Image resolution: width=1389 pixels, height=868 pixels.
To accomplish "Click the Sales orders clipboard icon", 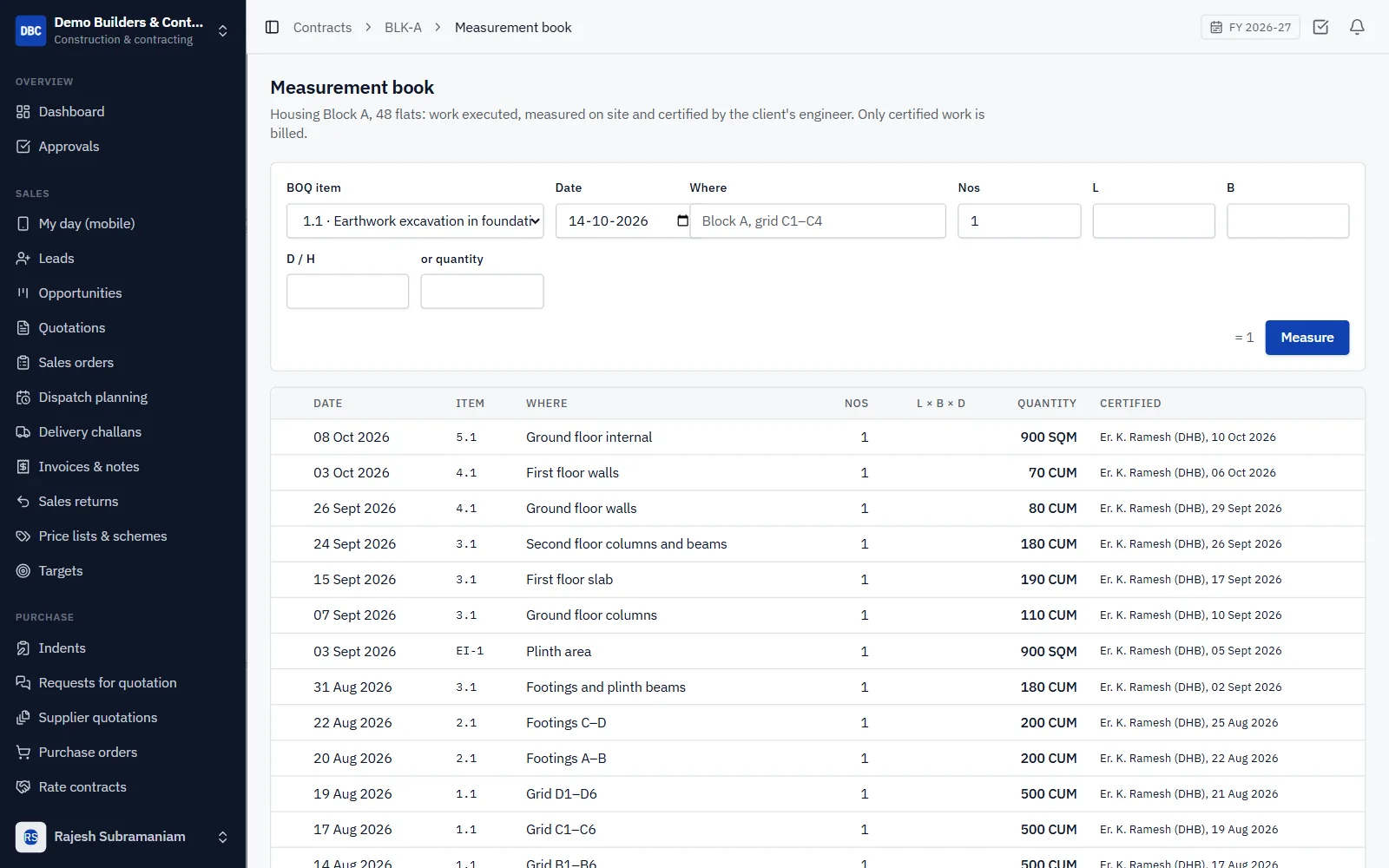I will click(x=23, y=363).
